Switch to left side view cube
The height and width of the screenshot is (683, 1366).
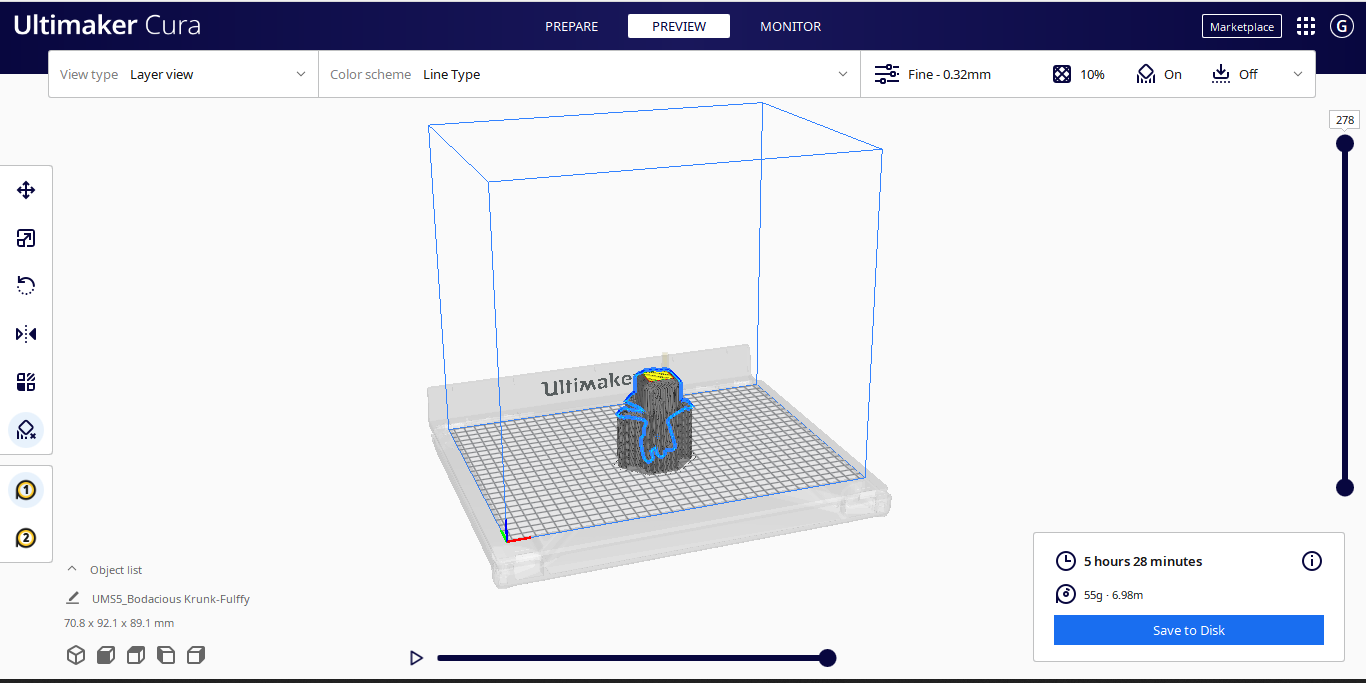coord(166,655)
